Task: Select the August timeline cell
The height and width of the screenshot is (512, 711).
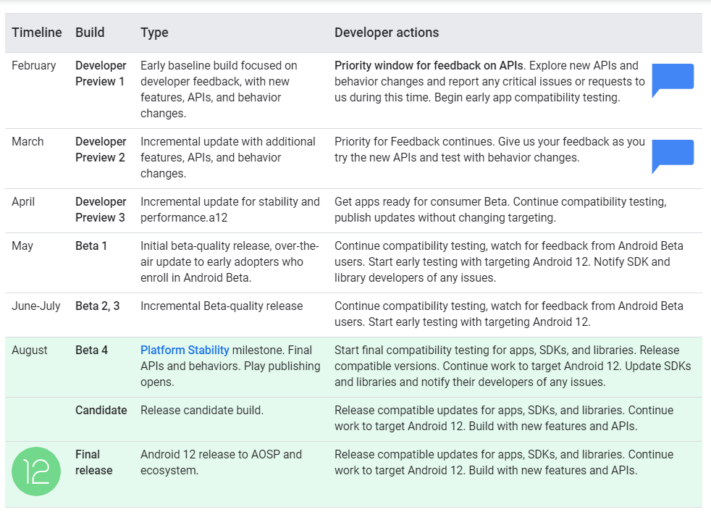Action: [x=29, y=350]
